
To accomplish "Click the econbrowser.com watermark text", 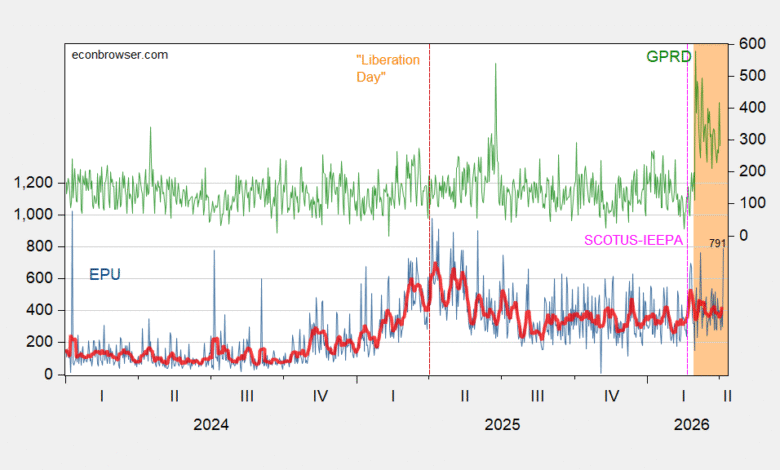I will coord(119,54).
